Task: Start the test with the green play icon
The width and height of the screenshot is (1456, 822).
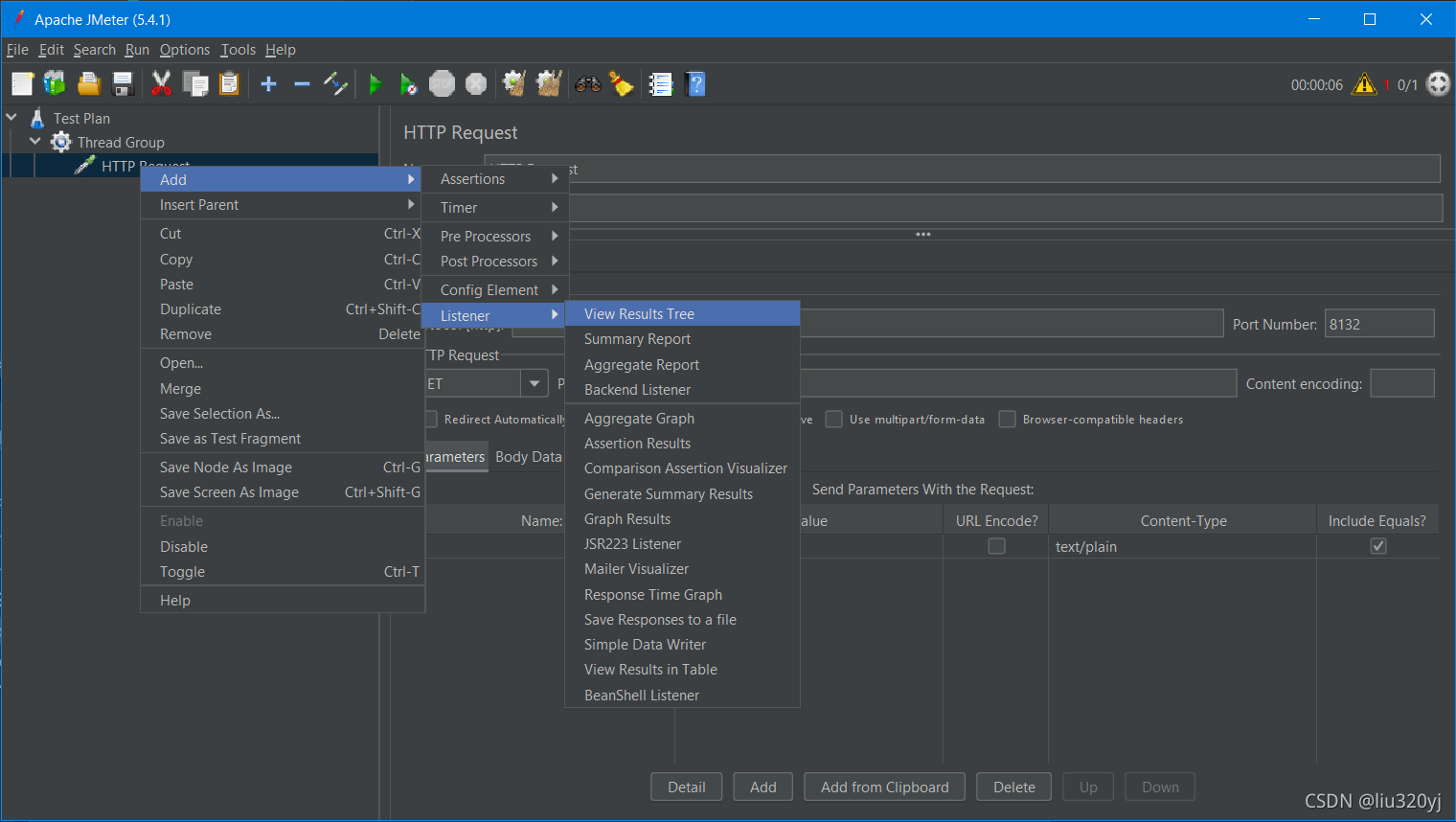Action: (x=375, y=84)
